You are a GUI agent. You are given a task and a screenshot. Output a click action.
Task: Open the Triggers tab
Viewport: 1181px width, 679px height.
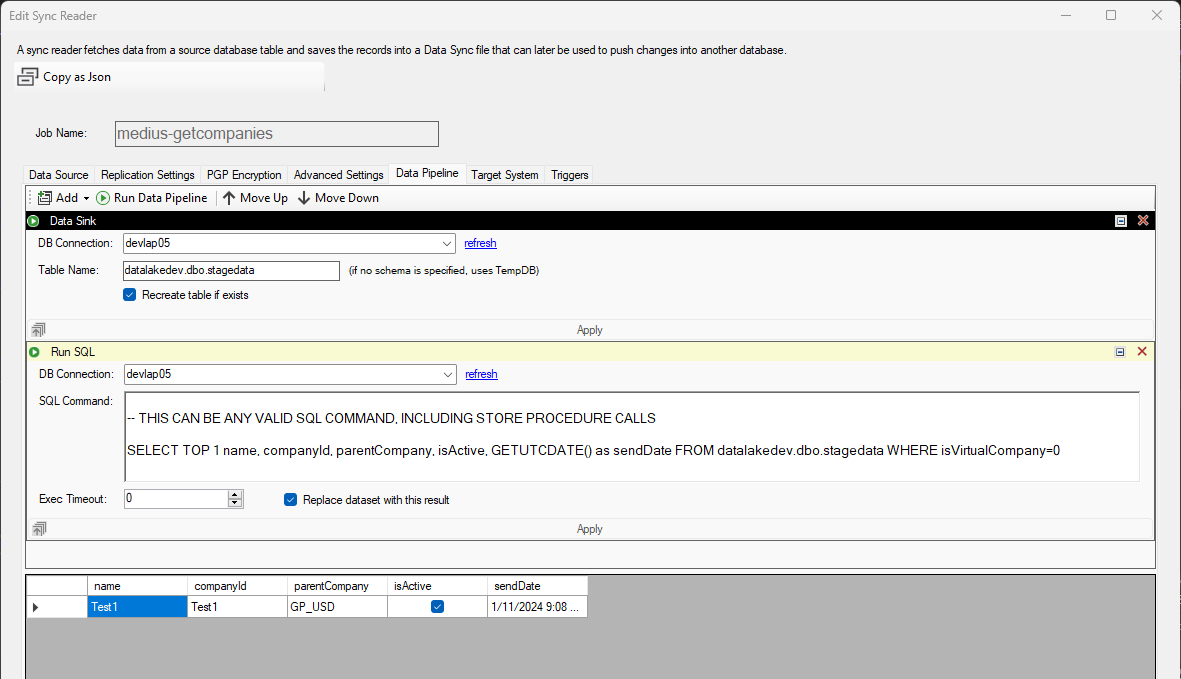[570, 175]
